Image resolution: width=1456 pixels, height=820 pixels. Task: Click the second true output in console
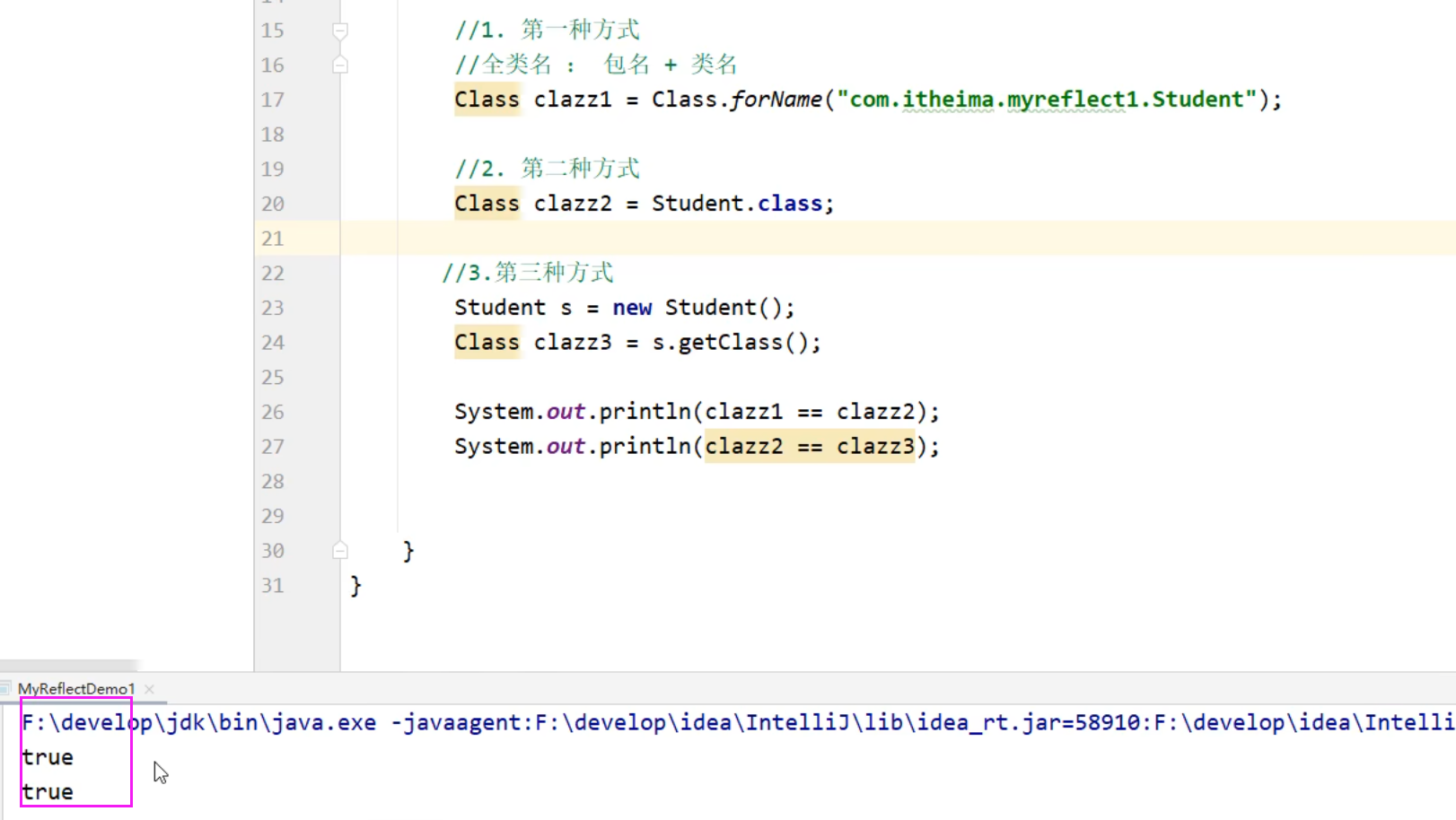(48, 793)
